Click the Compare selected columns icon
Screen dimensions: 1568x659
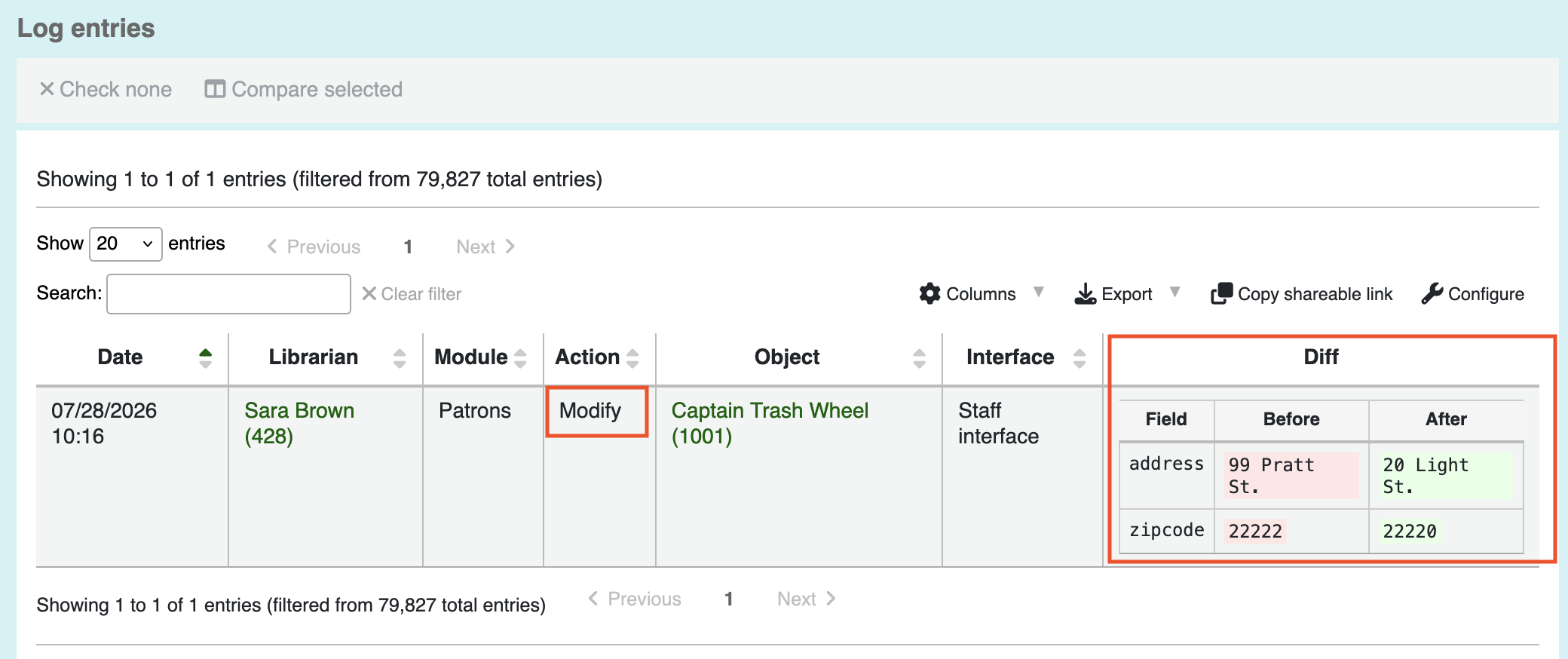[215, 89]
